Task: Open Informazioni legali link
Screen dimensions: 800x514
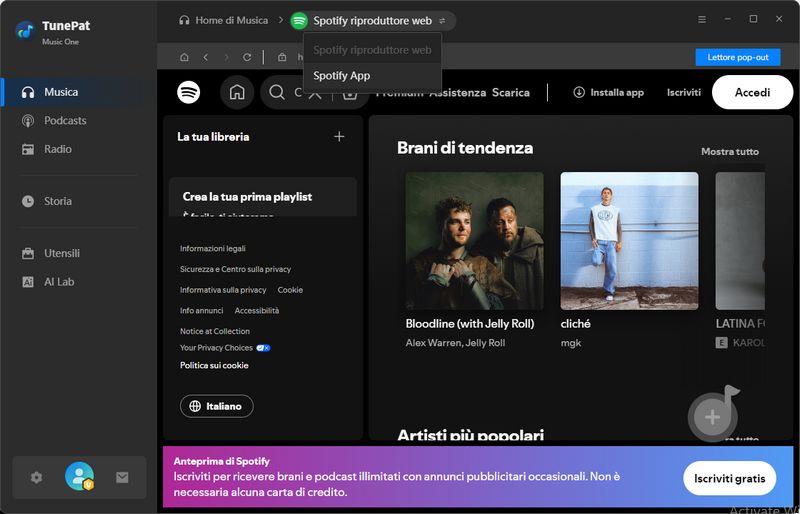Action: (213, 249)
